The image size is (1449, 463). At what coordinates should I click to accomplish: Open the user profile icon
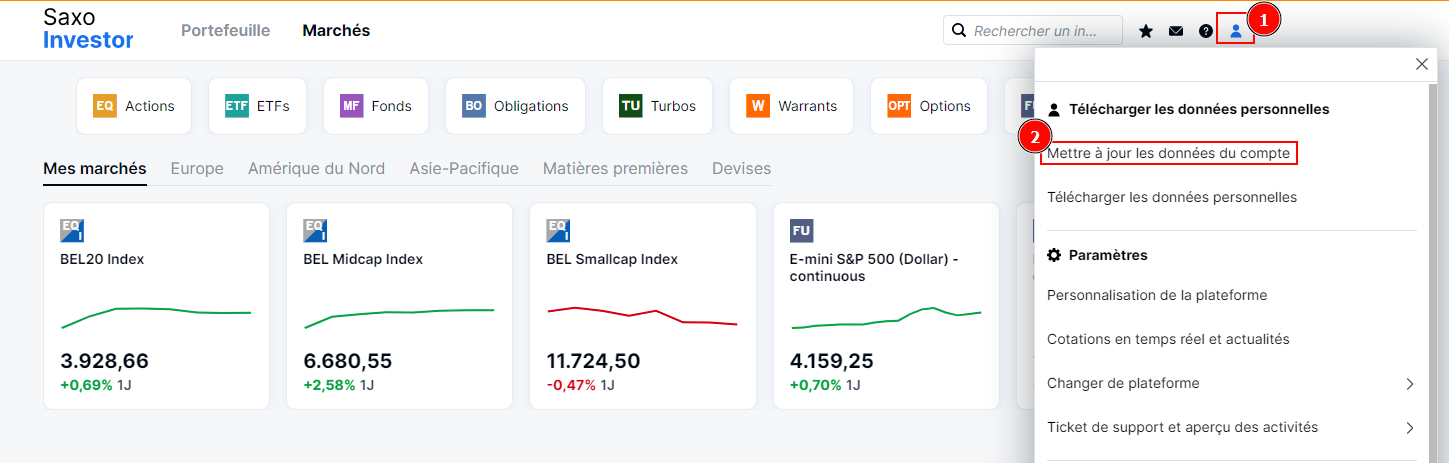(1236, 31)
